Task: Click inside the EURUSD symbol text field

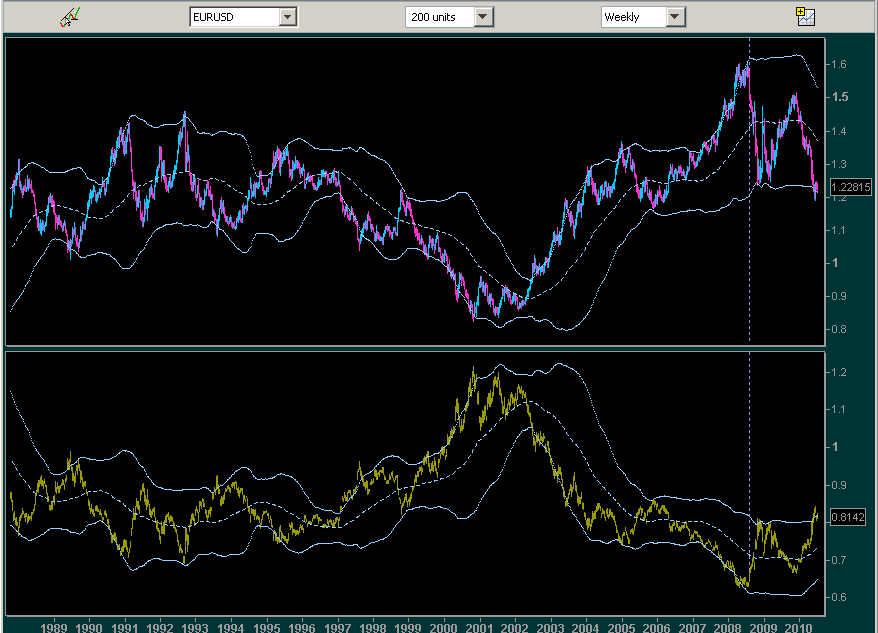Action: (233, 17)
